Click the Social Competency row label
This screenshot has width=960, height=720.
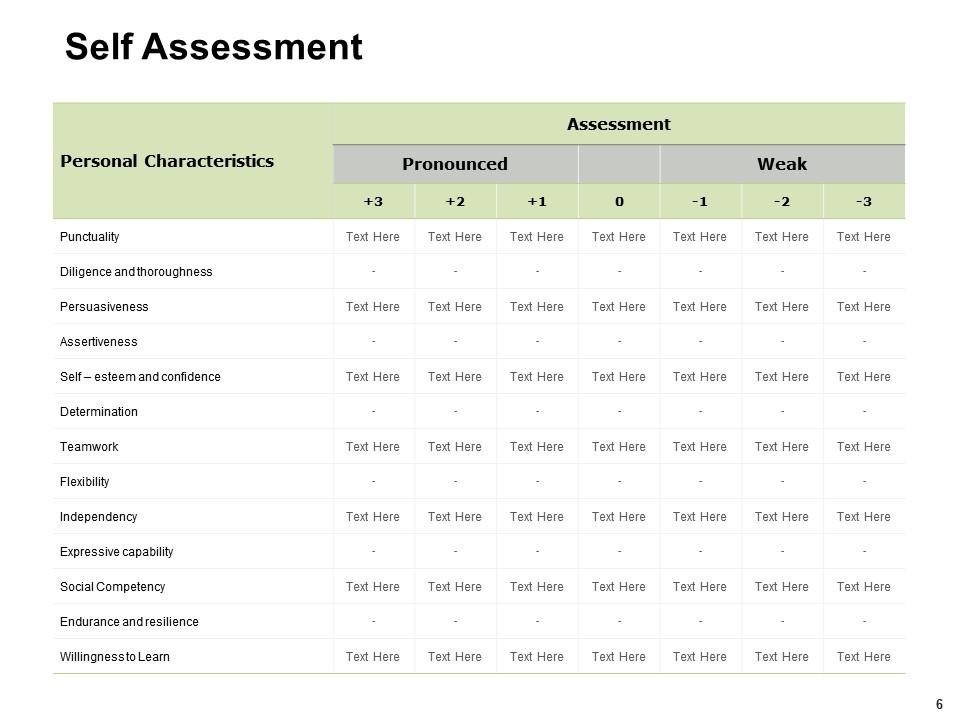(112, 587)
